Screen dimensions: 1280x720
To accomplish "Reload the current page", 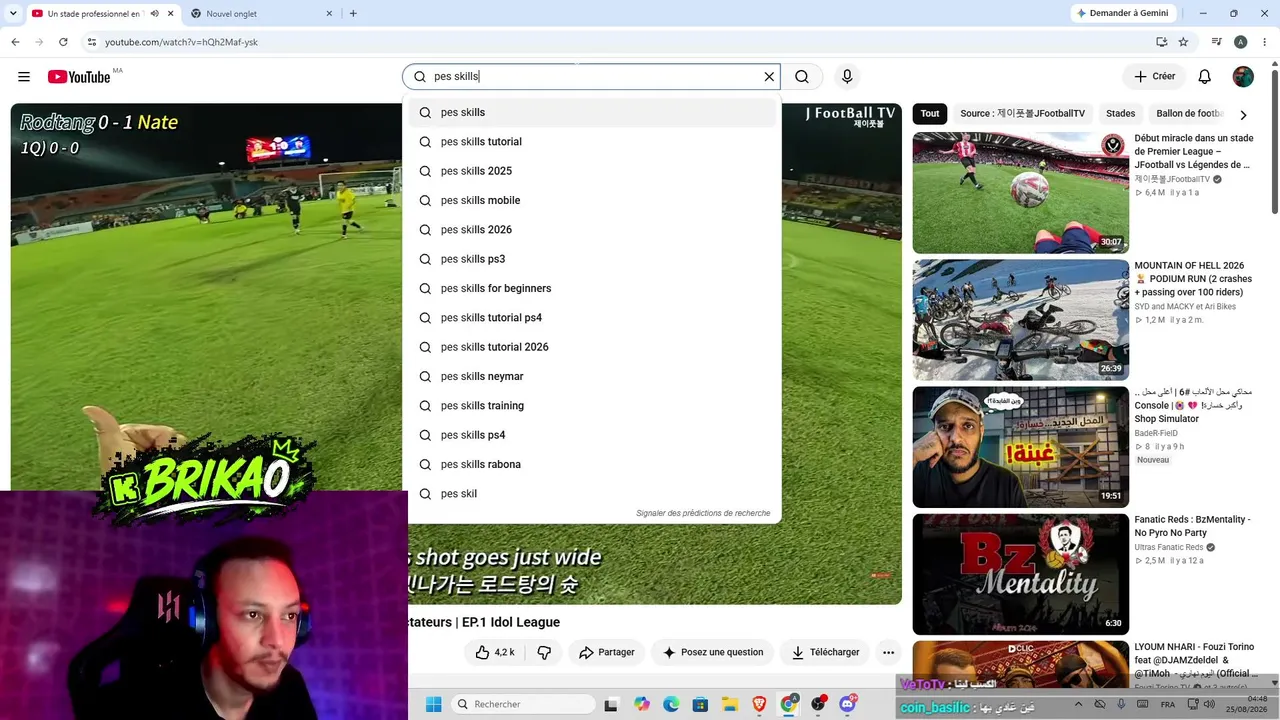I will [x=63, y=42].
